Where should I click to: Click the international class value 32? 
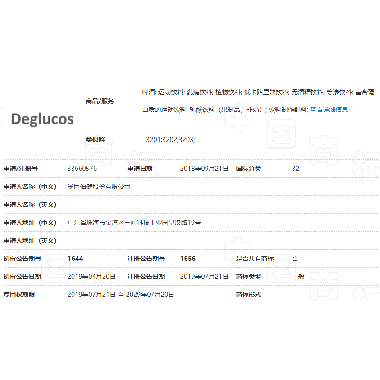296,169
